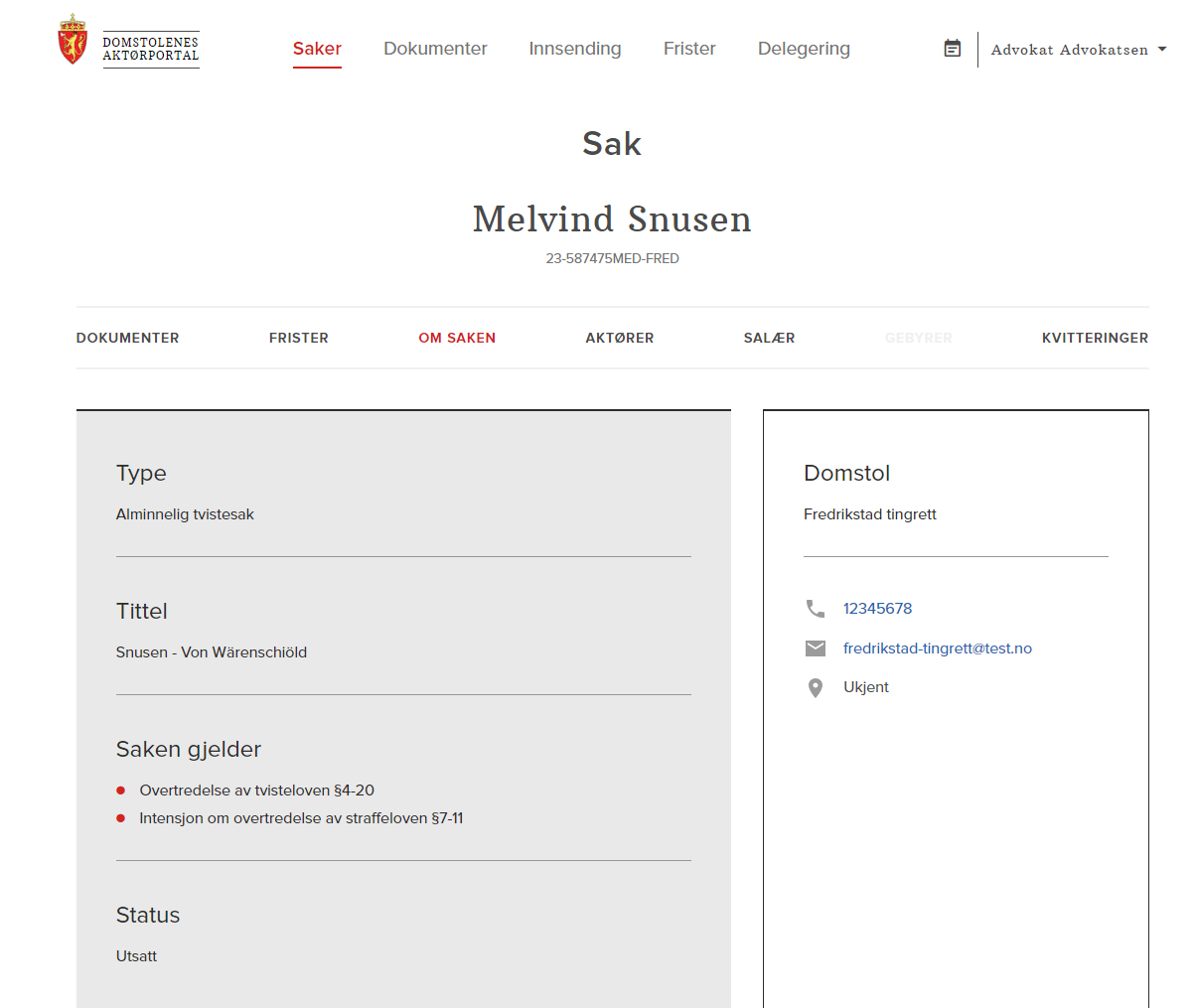
Task: Click the address value Ukjent
Action: pyautogui.click(x=866, y=687)
